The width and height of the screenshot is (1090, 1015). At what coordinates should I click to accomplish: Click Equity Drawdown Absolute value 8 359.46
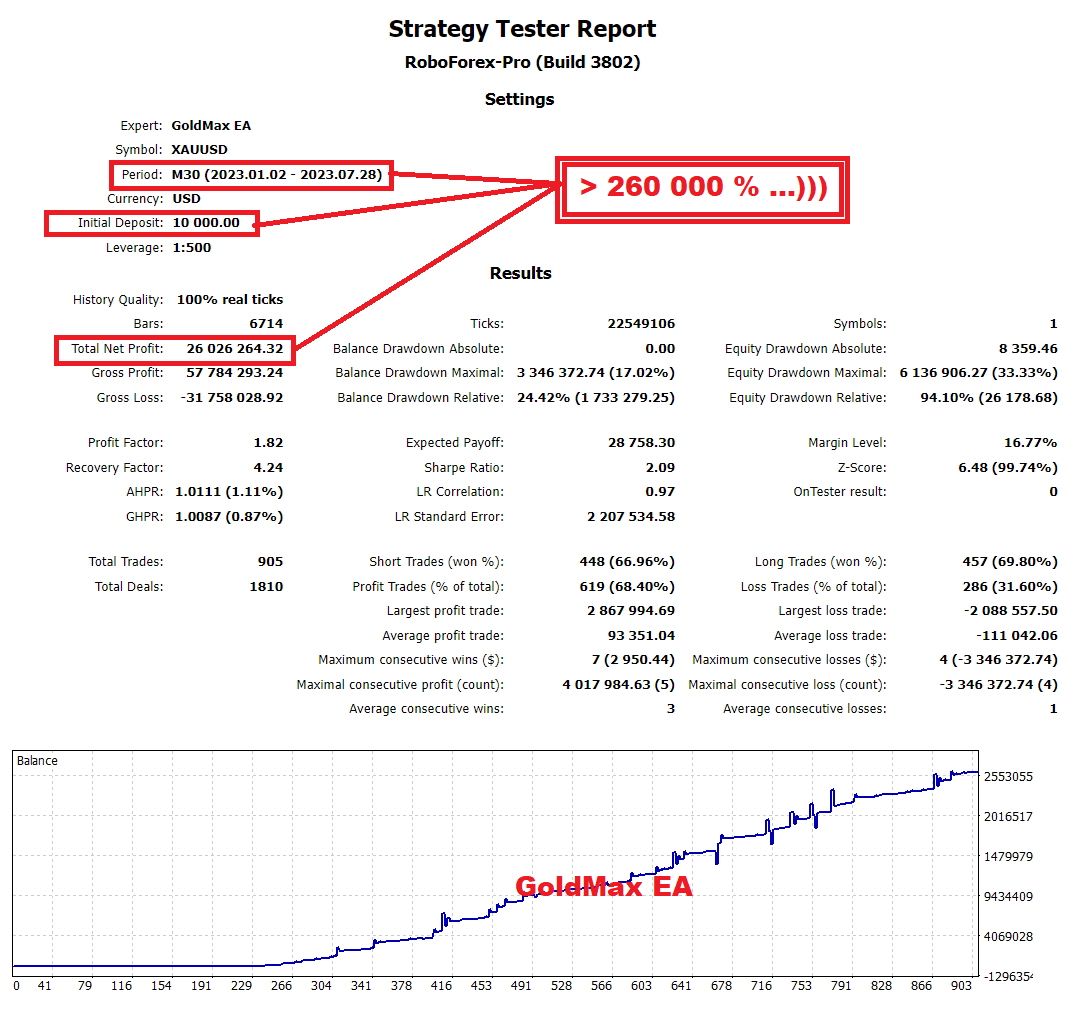pyautogui.click(x=1028, y=349)
